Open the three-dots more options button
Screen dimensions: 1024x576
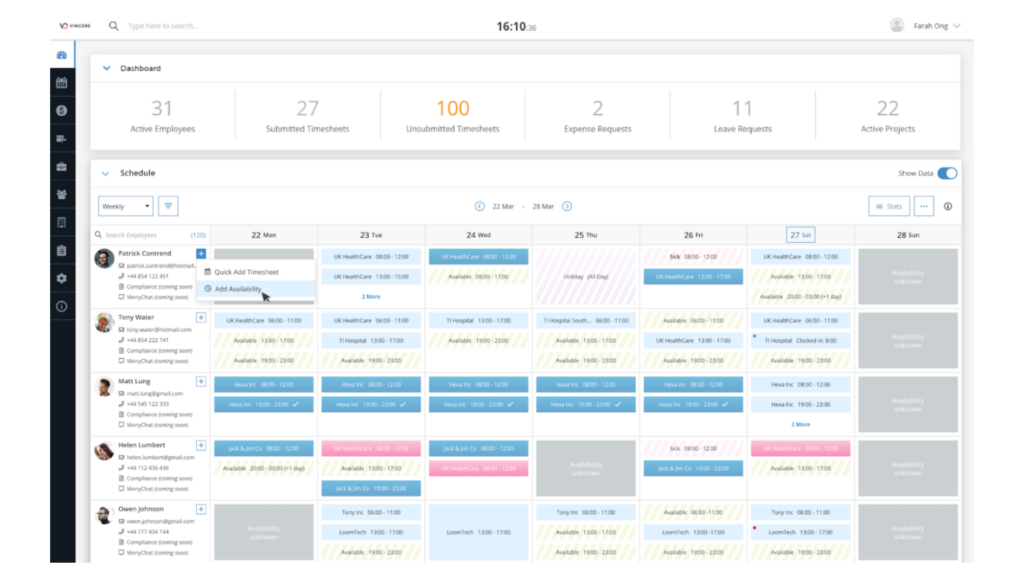coord(923,206)
